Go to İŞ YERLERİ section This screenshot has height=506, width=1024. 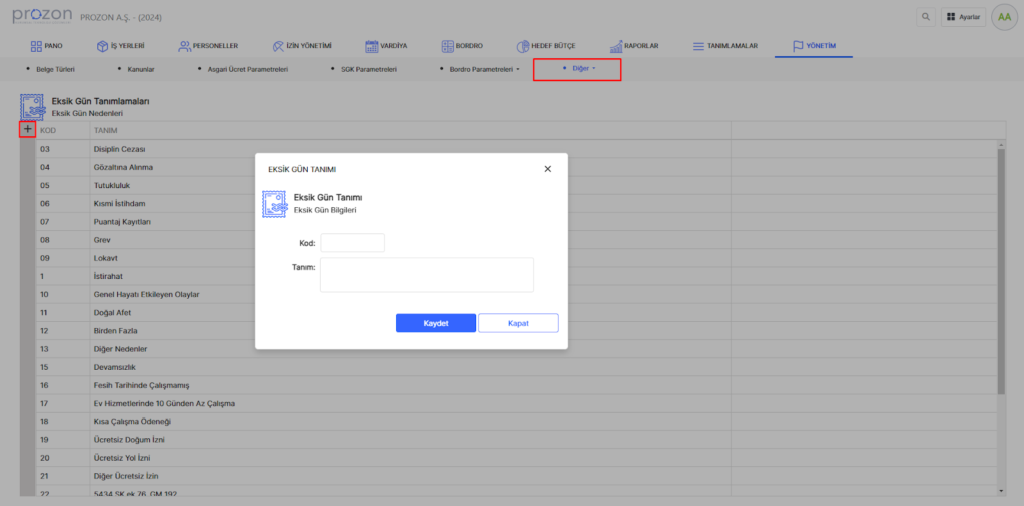coord(120,46)
